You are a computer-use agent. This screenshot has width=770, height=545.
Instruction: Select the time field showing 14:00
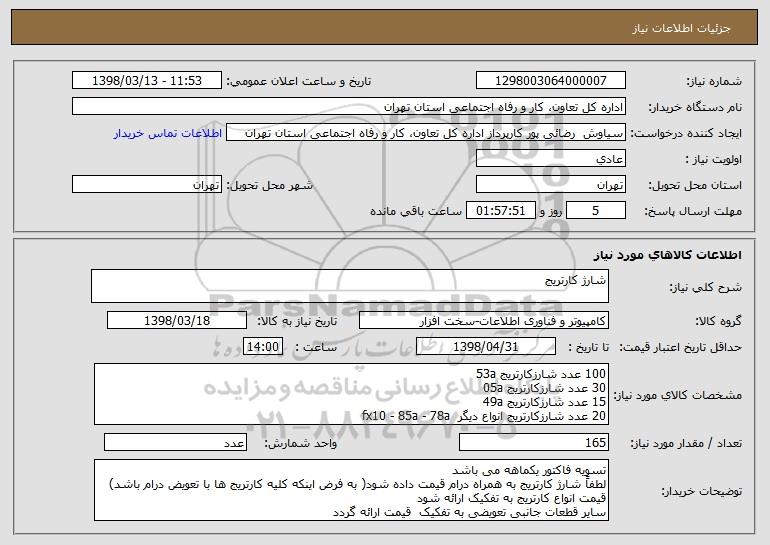(x=263, y=347)
